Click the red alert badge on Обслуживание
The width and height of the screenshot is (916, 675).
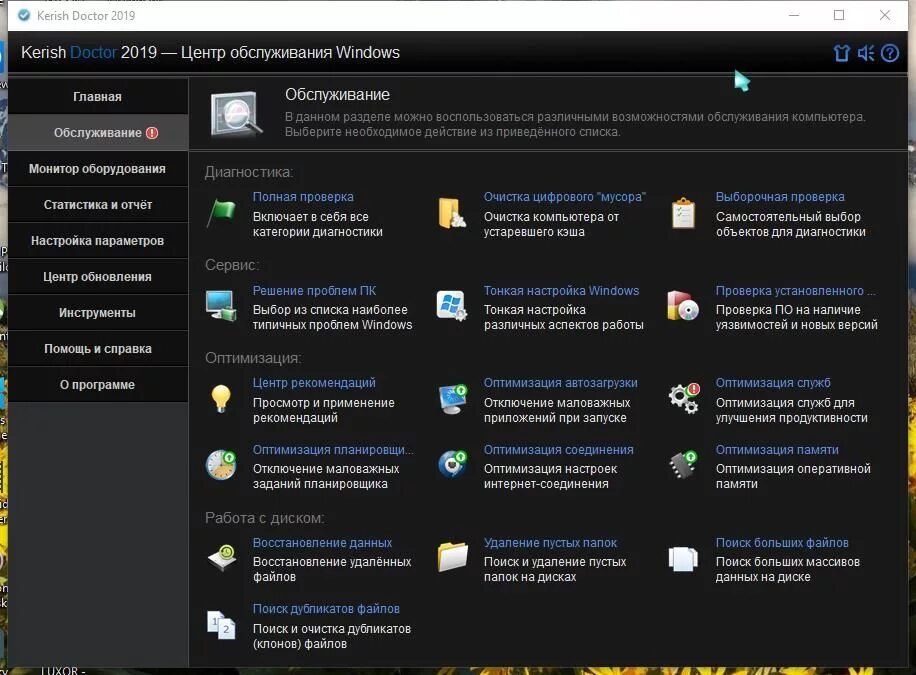[152, 133]
